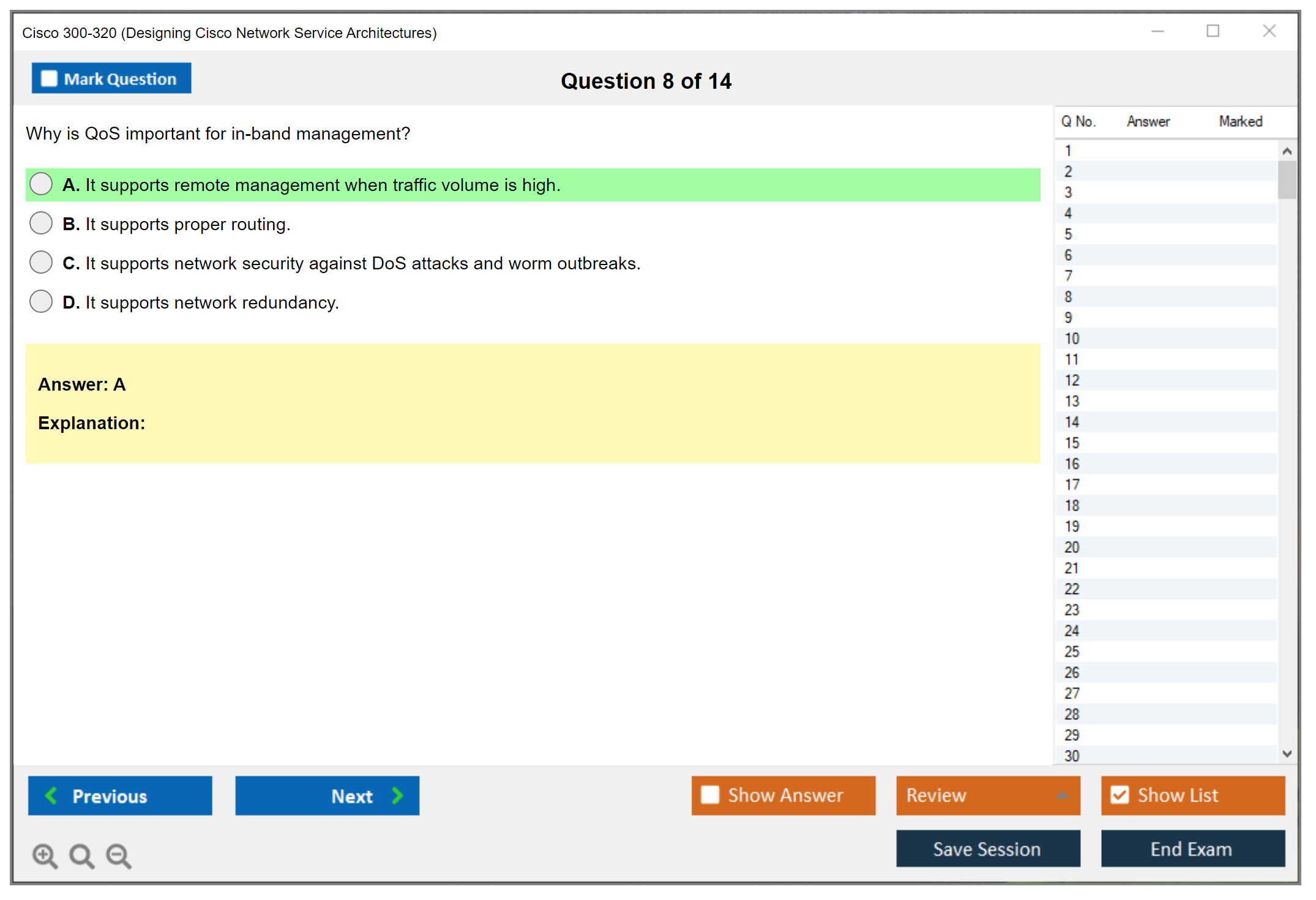The width and height of the screenshot is (1316, 900).
Task: Choose answer C about DoS attacks
Action: (x=41, y=263)
